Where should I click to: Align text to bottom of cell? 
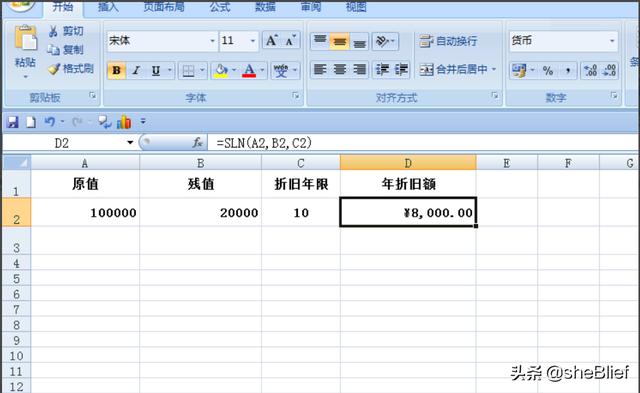click(x=359, y=41)
